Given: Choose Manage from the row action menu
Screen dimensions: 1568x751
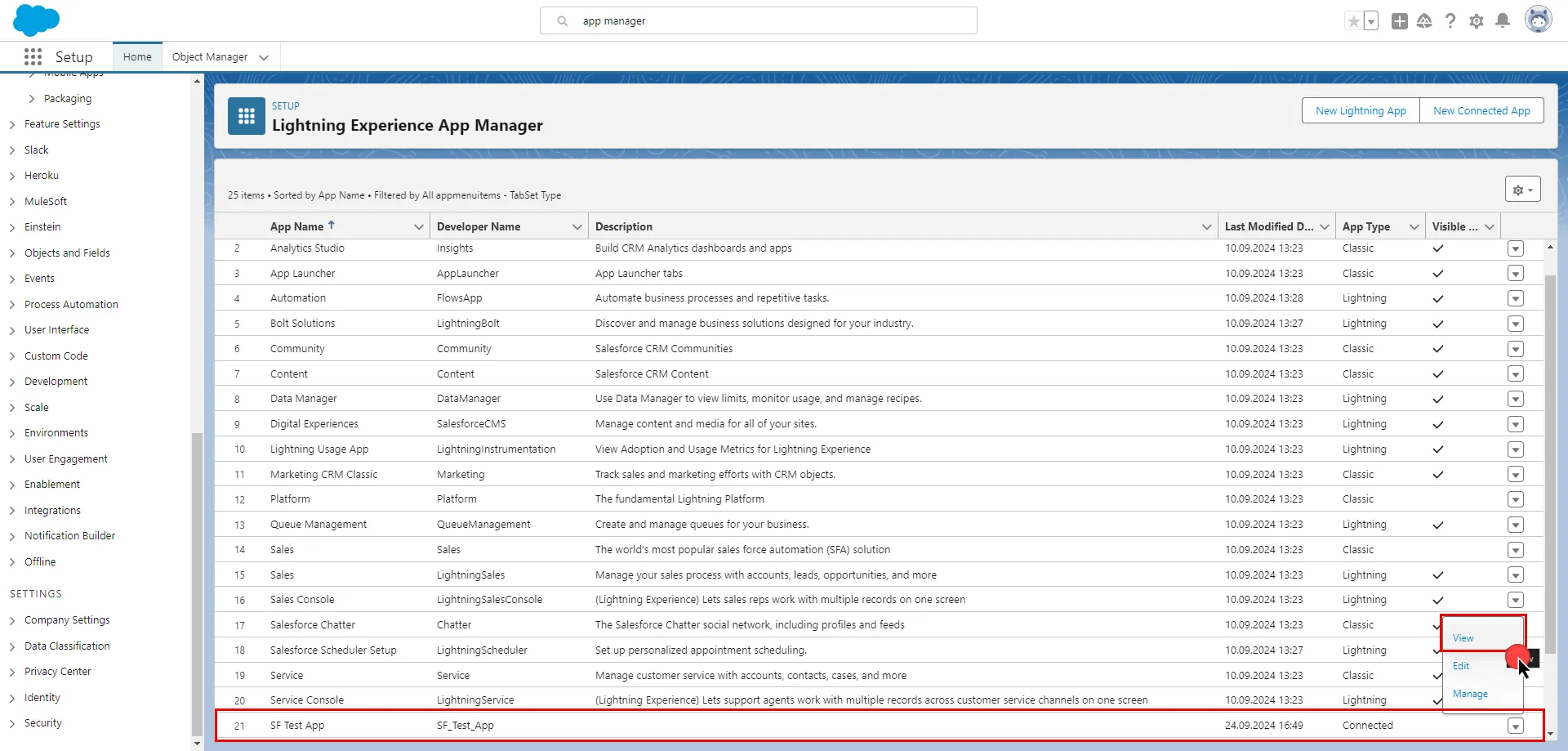Looking at the screenshot, I should tap(1470, 694).
